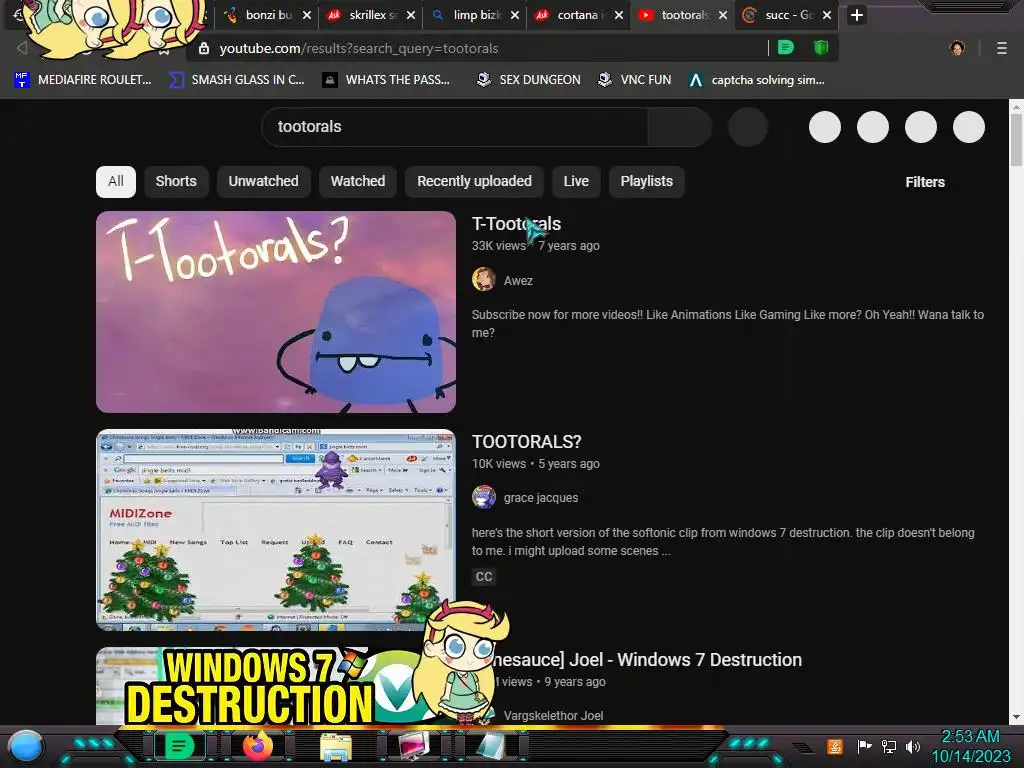Open Joel - Windows 7 Destruction title
This screenshot has height=768, width=1024.
647,660
